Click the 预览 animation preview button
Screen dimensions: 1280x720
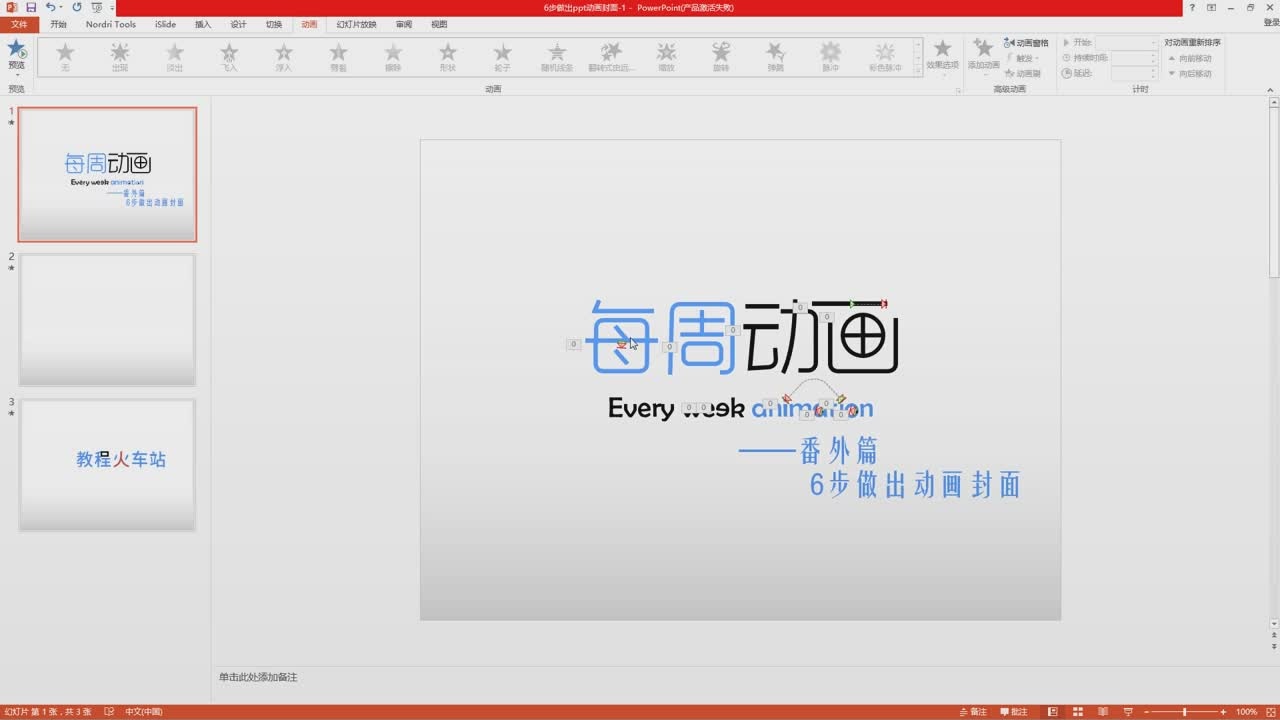[17, 55]
